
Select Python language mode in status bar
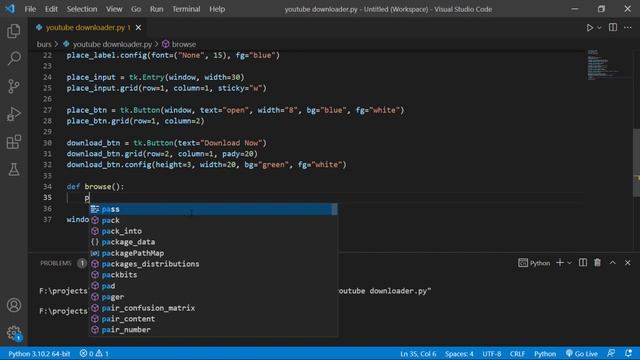(545, 353)
